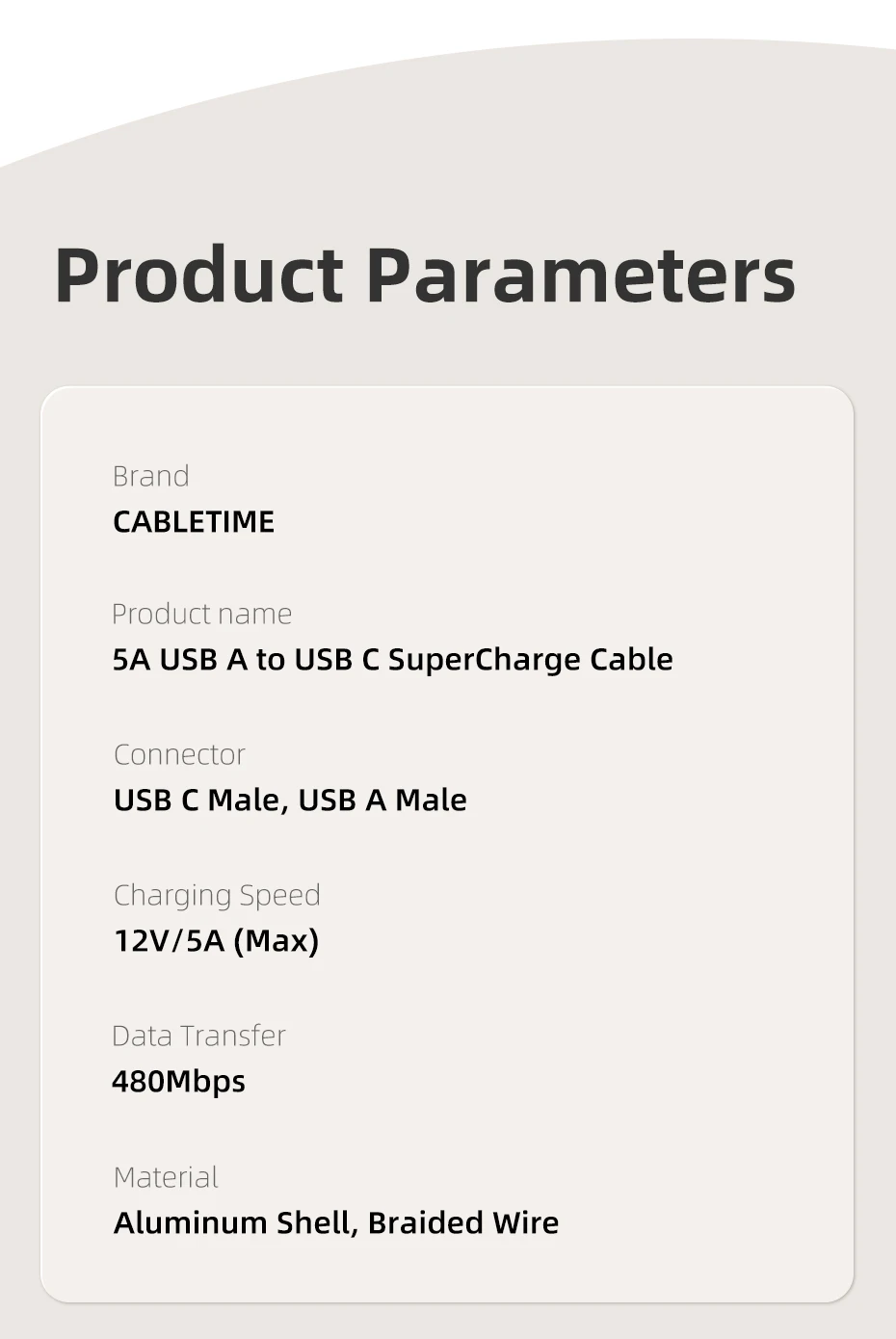Select the CABLETIME brand value
This screenshot has width=896, height=1339.
[194, 521]
